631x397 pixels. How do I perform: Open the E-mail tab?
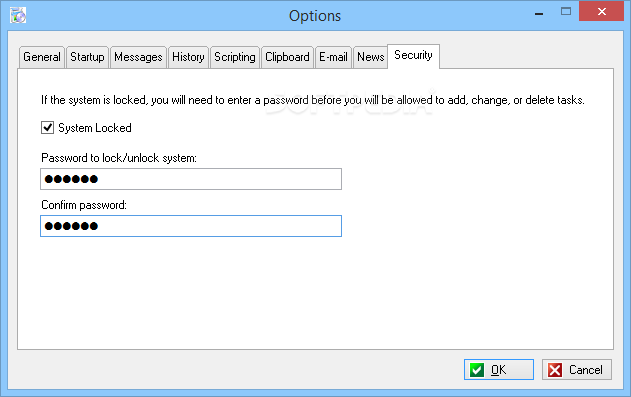[x=333, y=57]
